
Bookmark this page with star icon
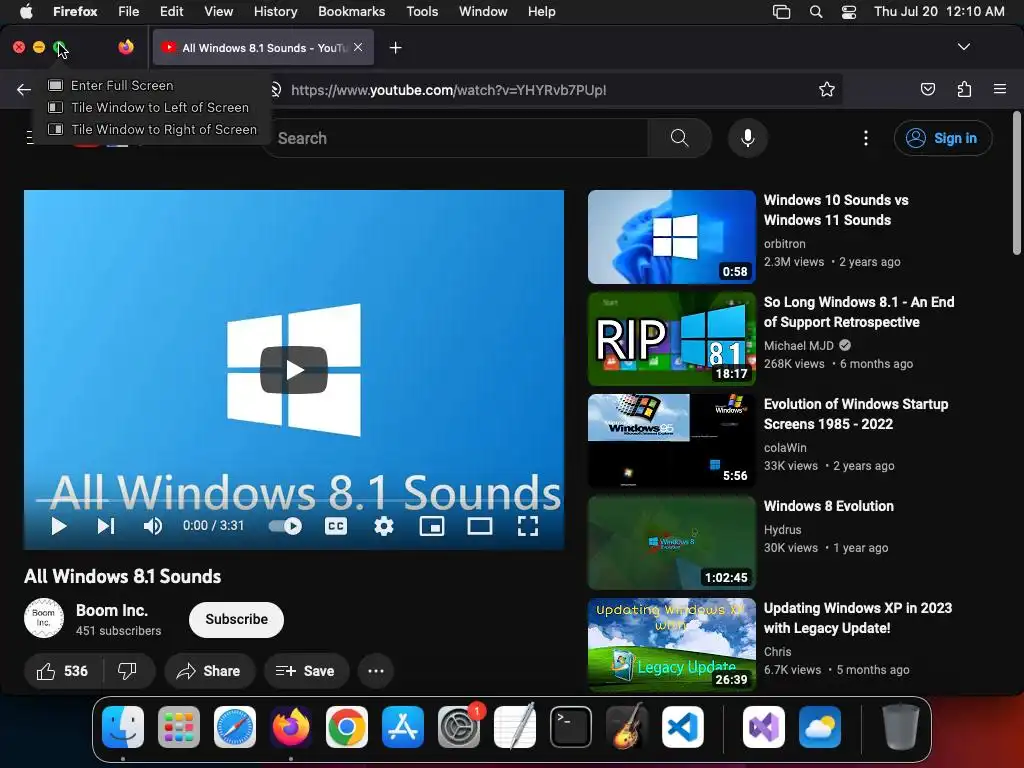(x=827, y=89)
